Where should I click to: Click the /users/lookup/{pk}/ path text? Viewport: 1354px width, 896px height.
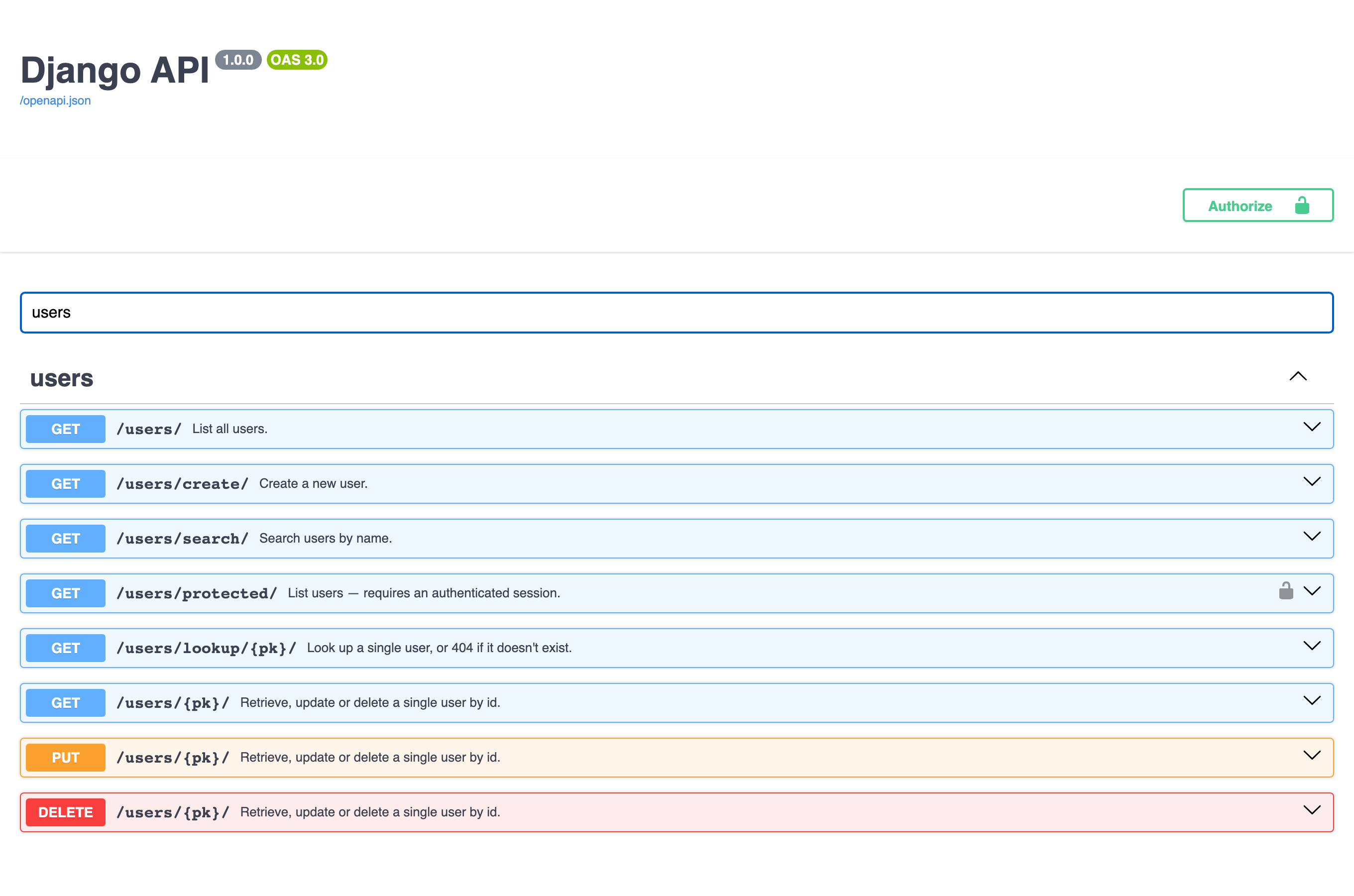[206, 649]
